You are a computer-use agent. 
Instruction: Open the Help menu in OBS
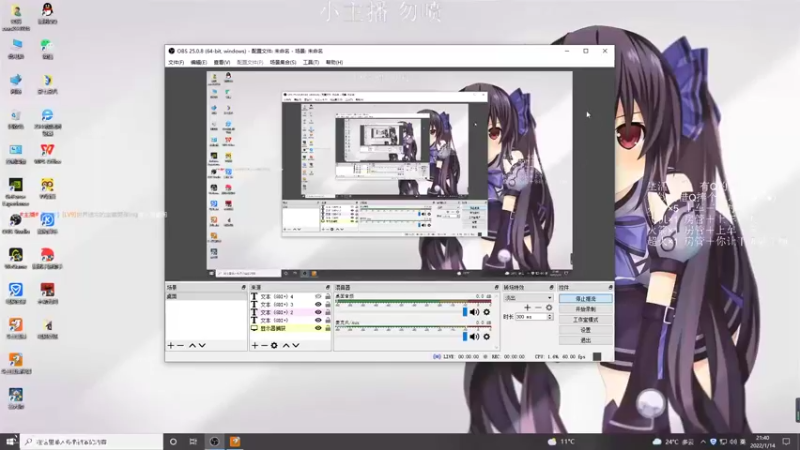pos(334,62)
